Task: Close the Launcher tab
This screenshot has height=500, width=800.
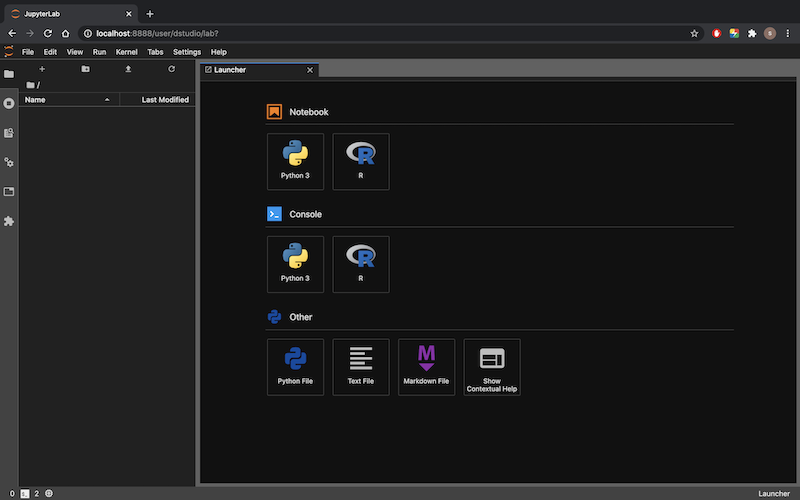Action: point(310,70)
